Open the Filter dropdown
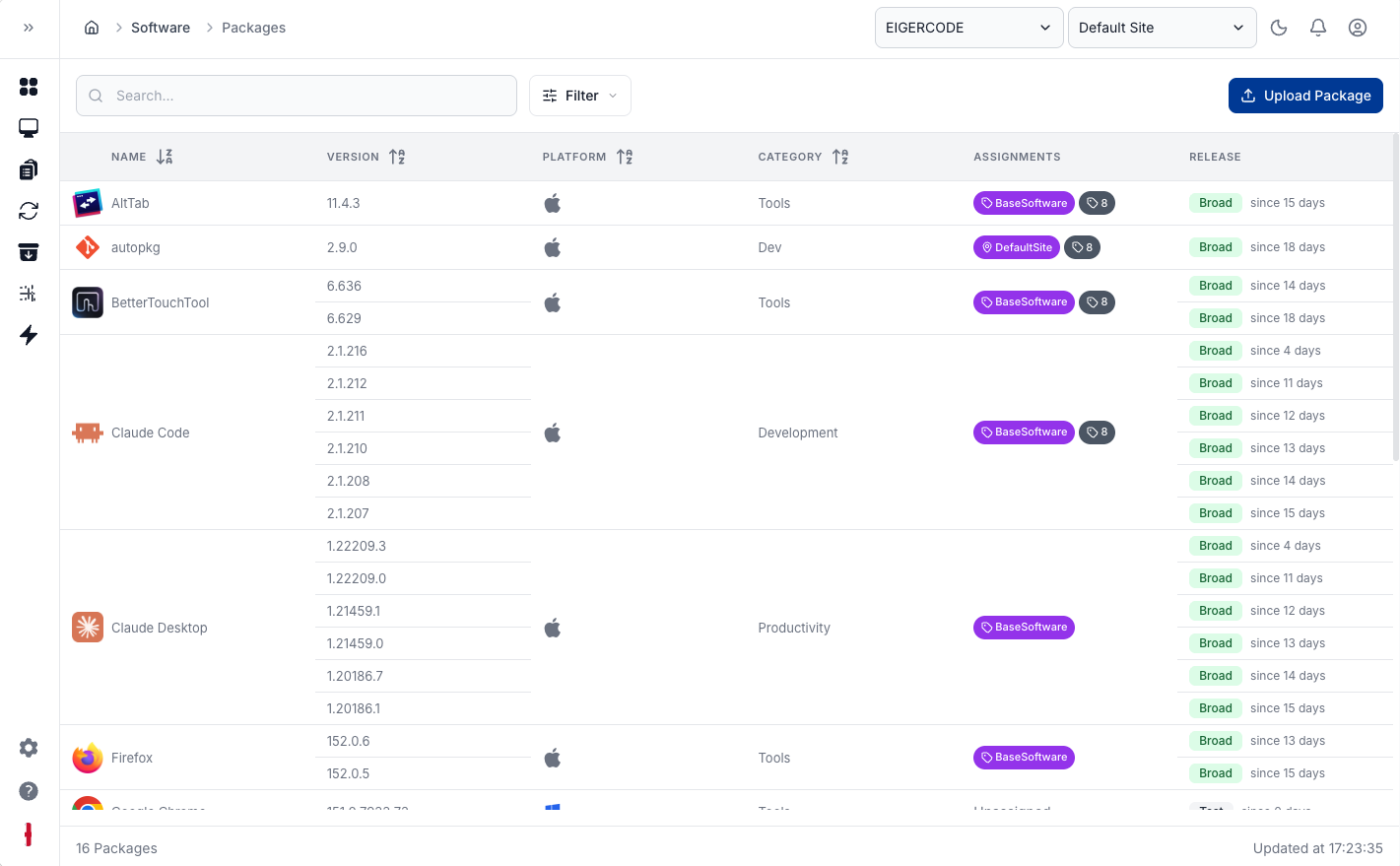Viewport: 1400px width, 866px height. point(580,96)
